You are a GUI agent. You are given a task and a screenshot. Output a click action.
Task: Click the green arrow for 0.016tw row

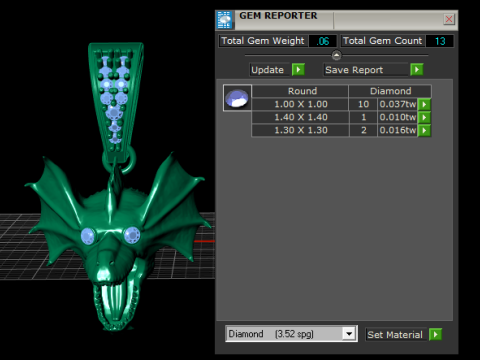coord(424,130)
